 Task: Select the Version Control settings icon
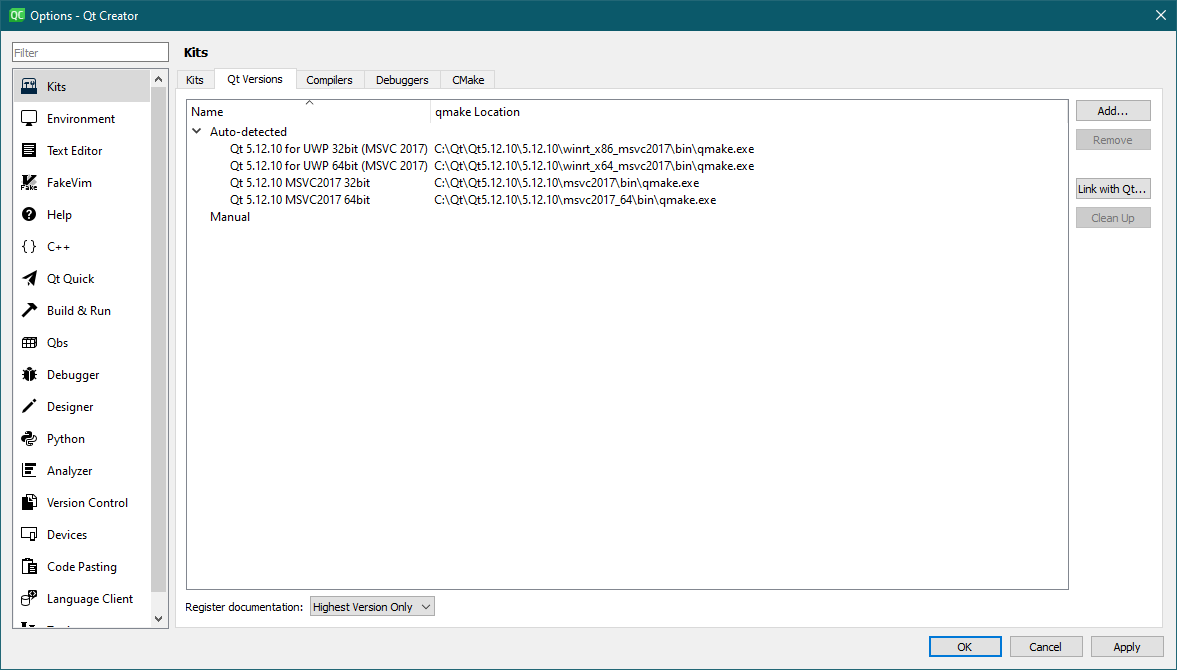[x=87, y=502]
